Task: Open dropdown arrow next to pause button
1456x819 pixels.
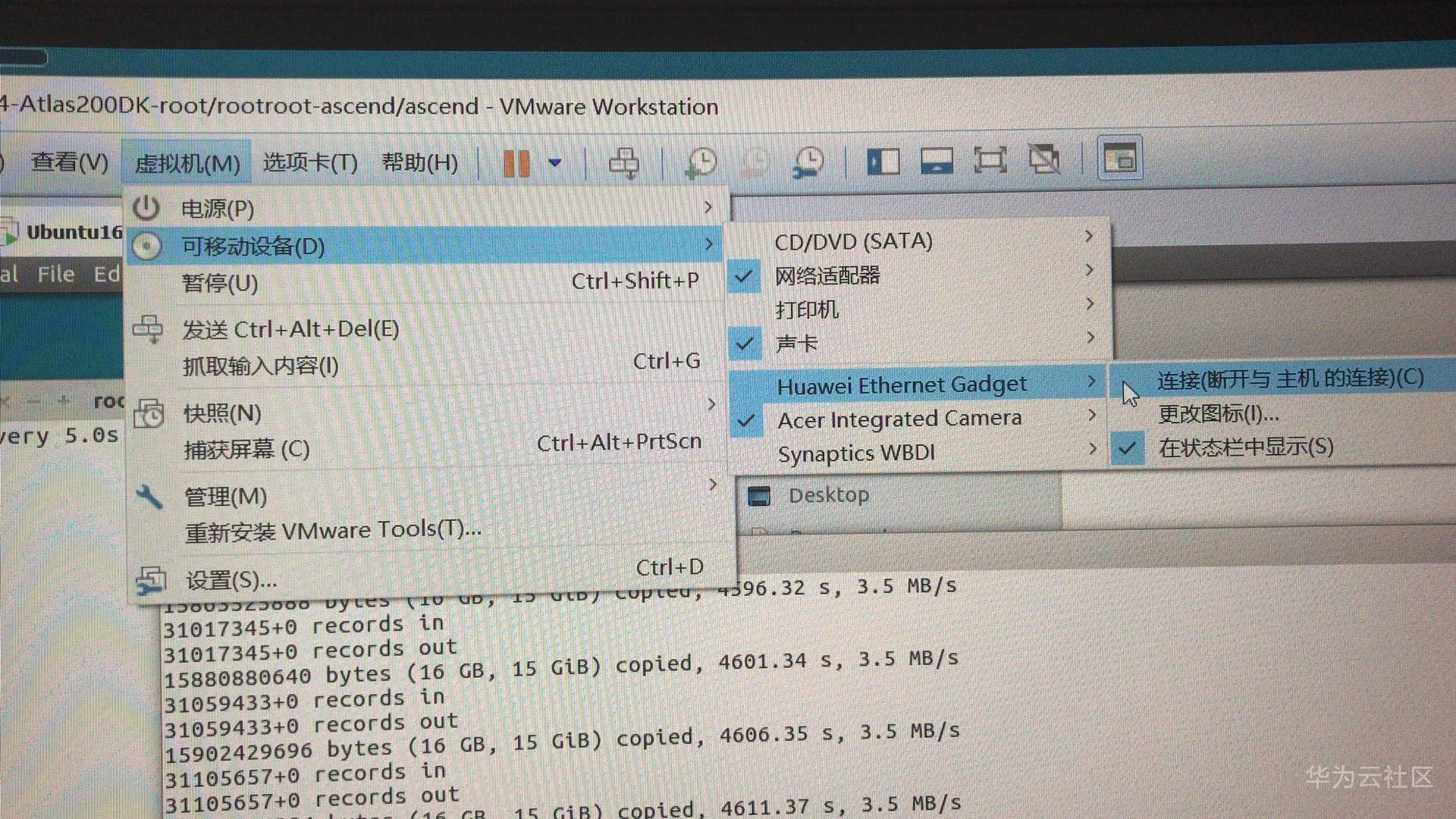Action: pyautogui.click(x=555, y=162)
